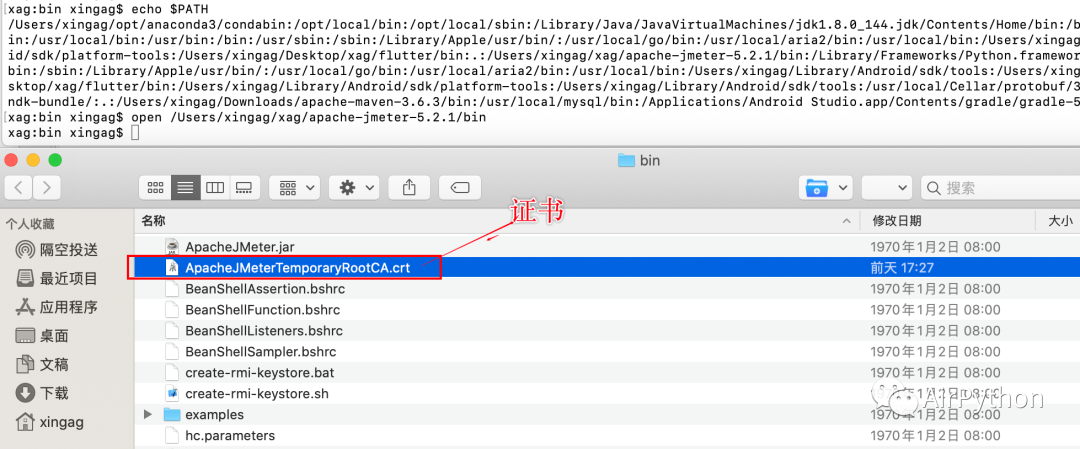Switch to icon view
Image resolution: width=1080 pixels, height=449 pixels.
click(155, 187)
